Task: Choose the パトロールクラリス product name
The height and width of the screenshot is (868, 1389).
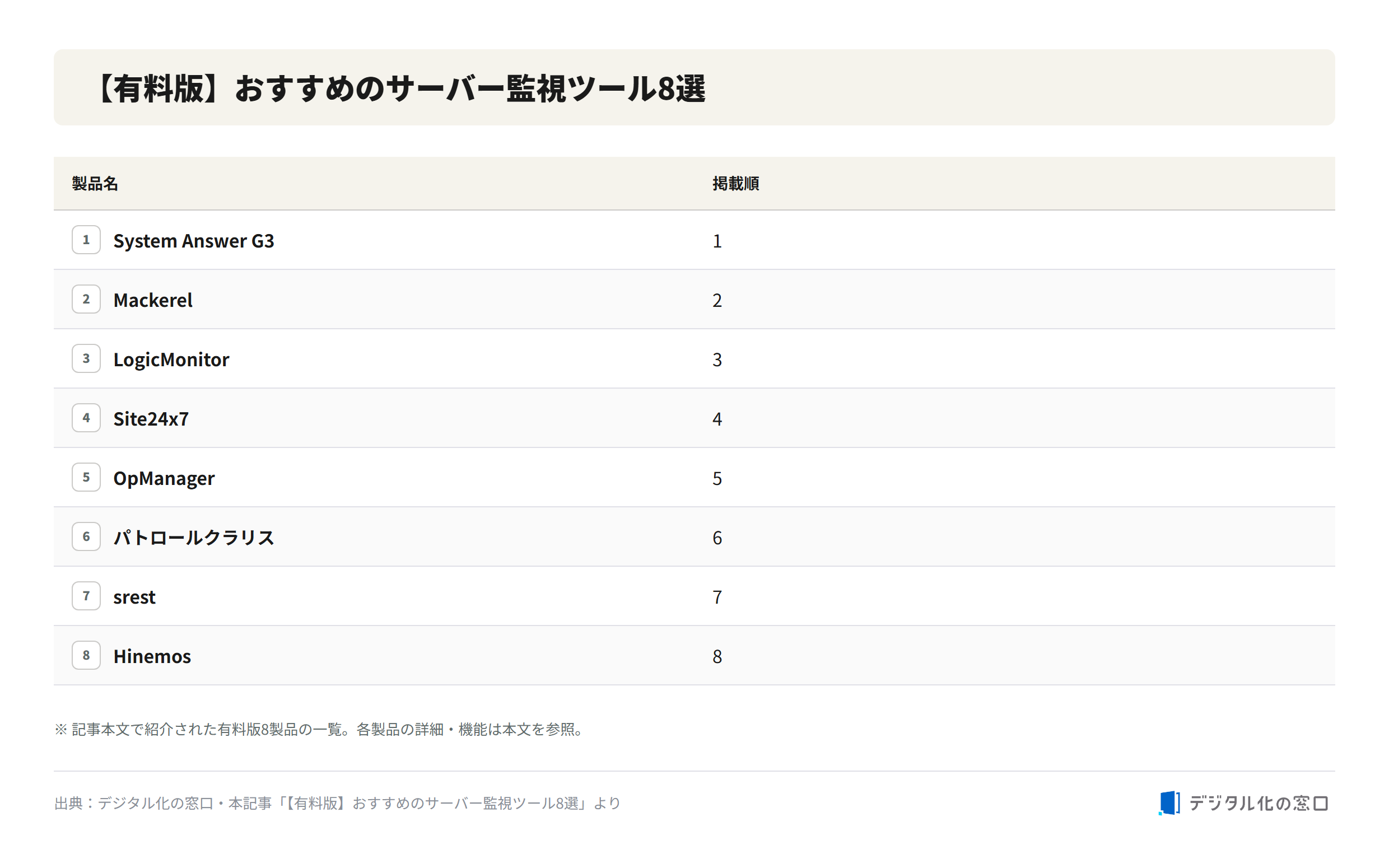Action: (194, 538)
